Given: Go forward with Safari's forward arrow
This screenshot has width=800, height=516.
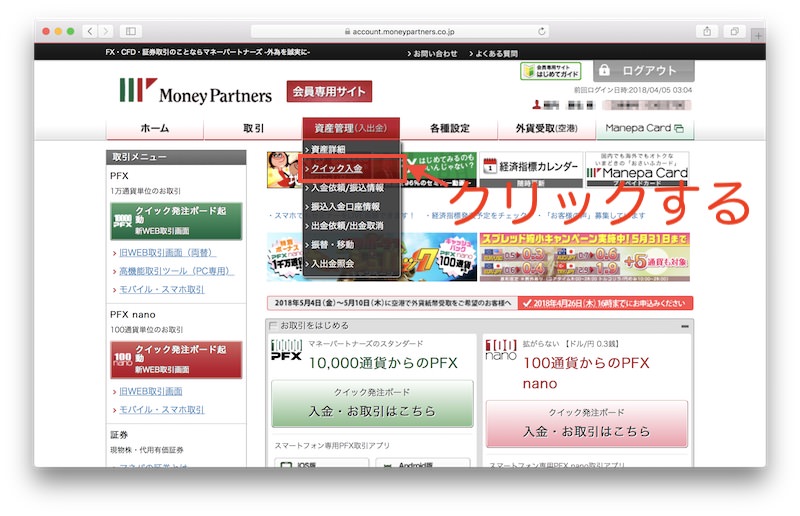Looking at the screenshot, I should coord(106,31).
